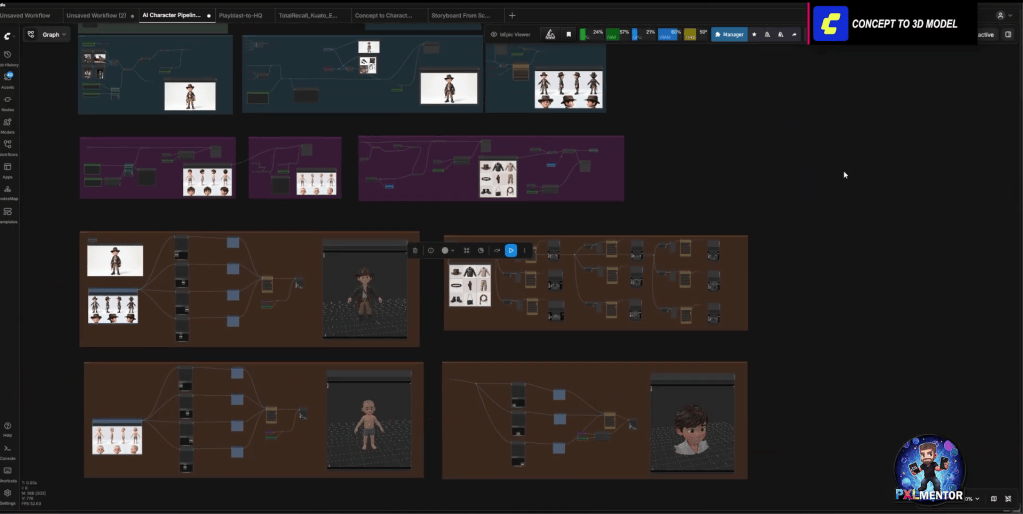
Task: Click the triangle logo icon in top toolbar
Action: [550, 35]
